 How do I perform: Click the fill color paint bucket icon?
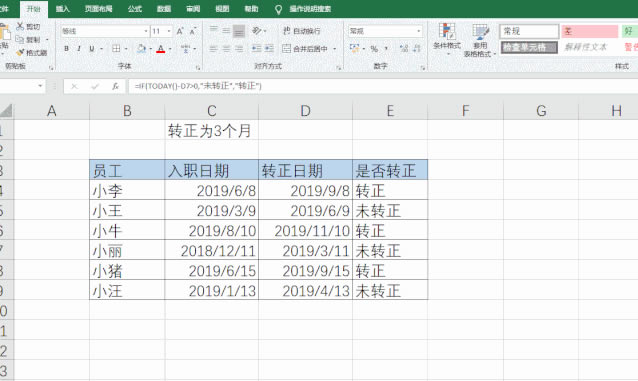(141, 48)
